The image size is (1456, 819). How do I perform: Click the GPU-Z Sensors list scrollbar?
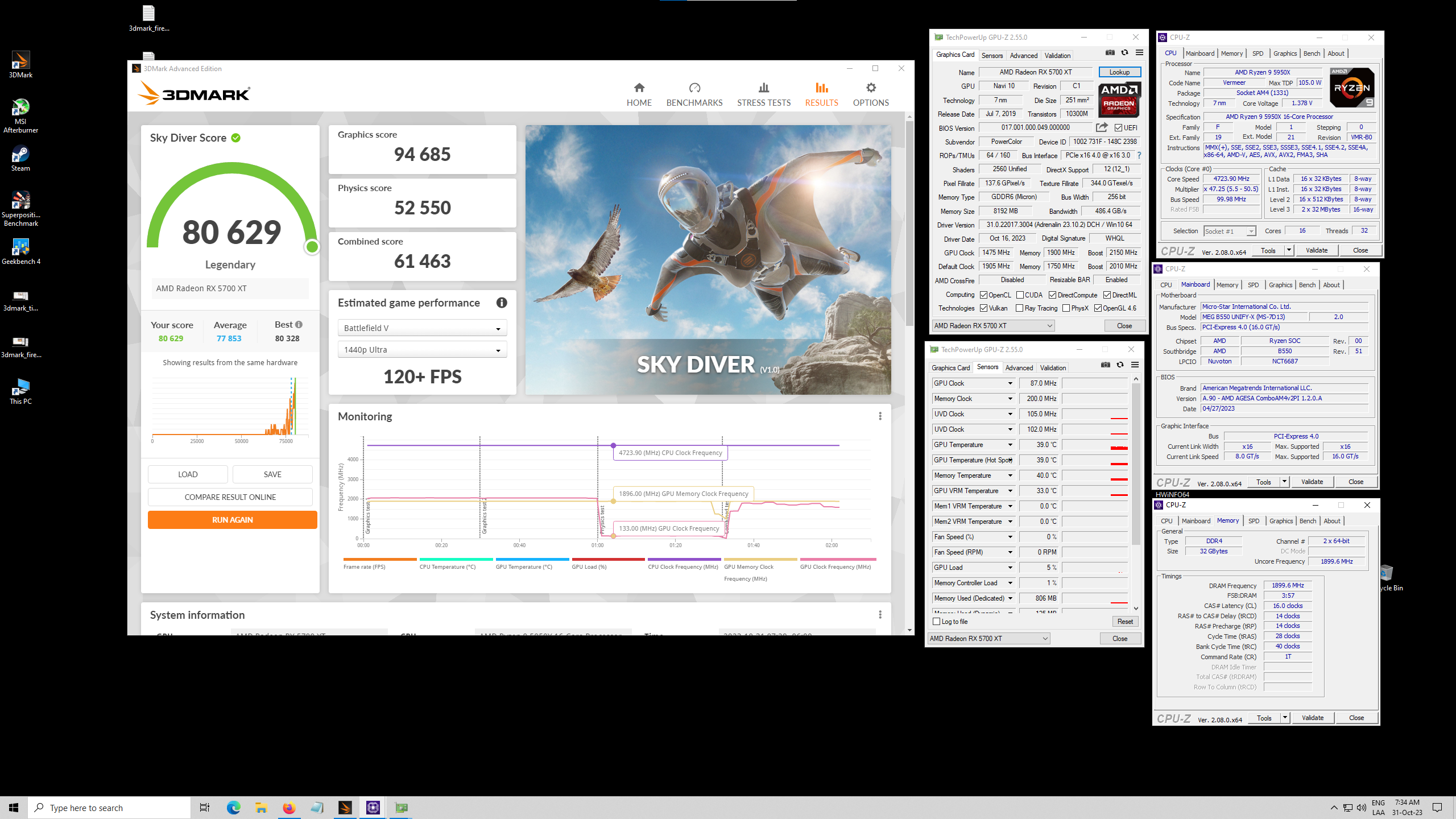tap(1136, 464)
